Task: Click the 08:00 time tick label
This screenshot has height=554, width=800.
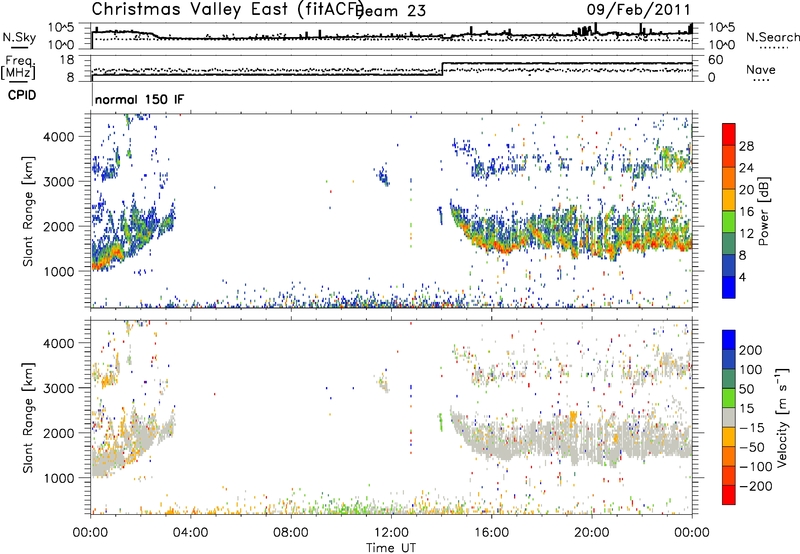Action: click(291, 533)
